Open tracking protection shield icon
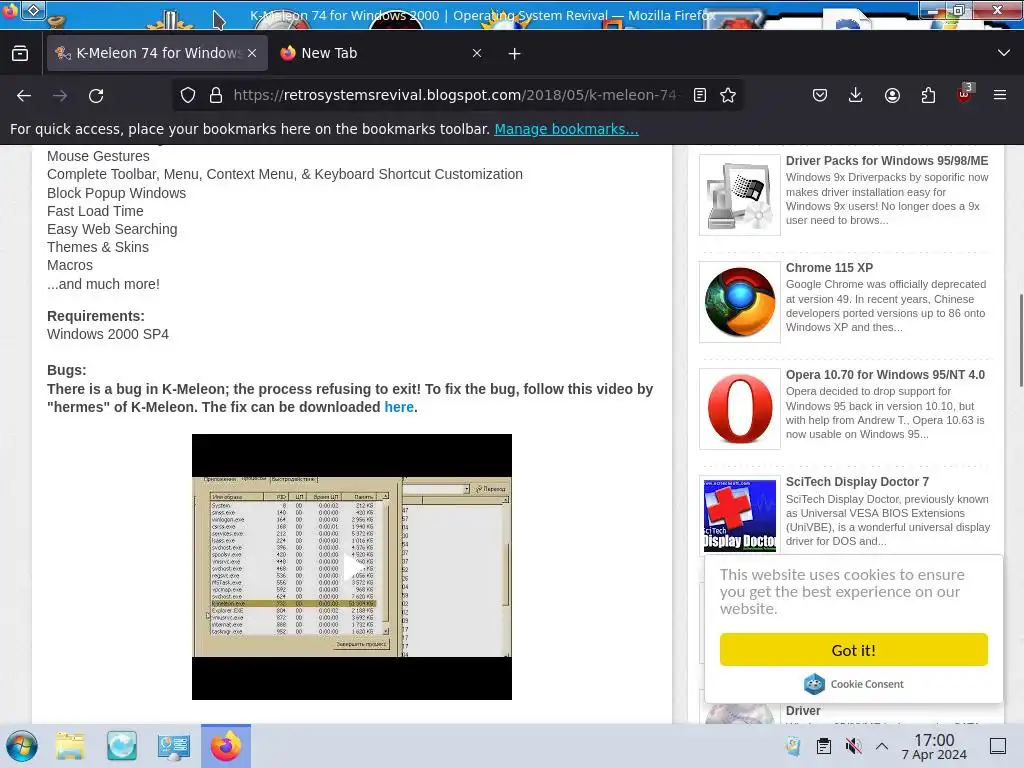The height and width of the screenshot is (768, 1024). point(188,95)
